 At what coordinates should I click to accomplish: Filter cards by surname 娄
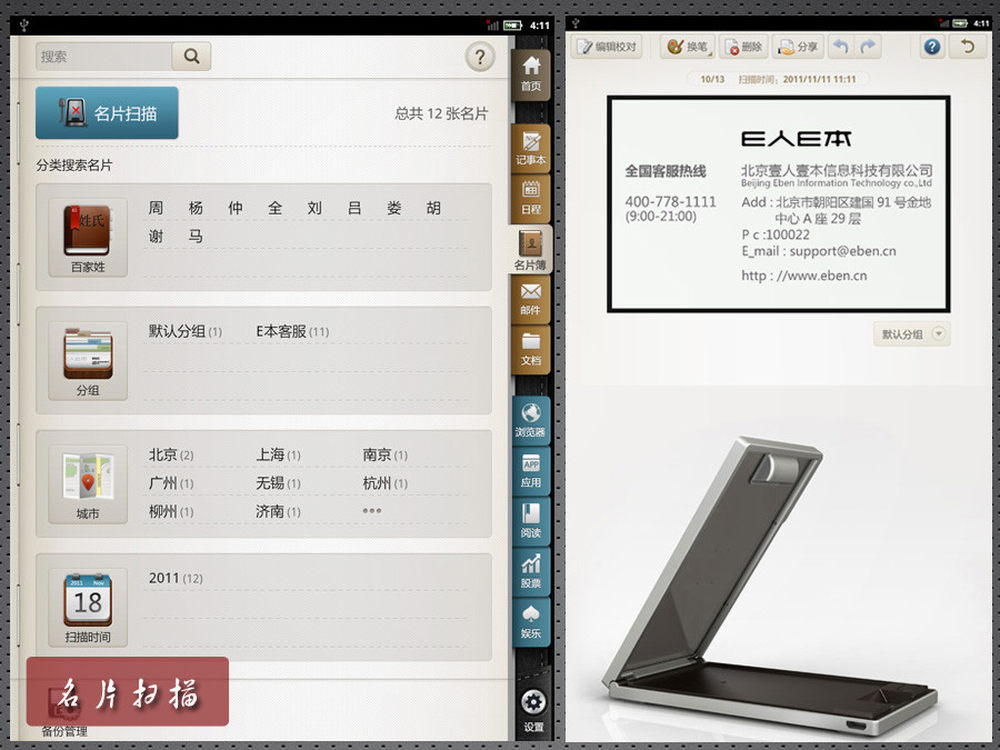pos(394,208)
